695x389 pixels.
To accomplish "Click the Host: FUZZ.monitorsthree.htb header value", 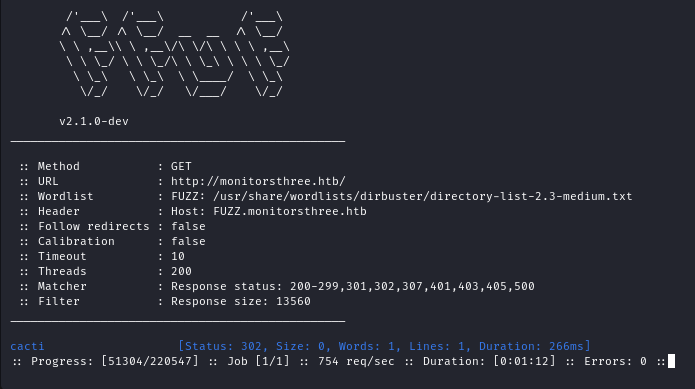I will point(269,211).
